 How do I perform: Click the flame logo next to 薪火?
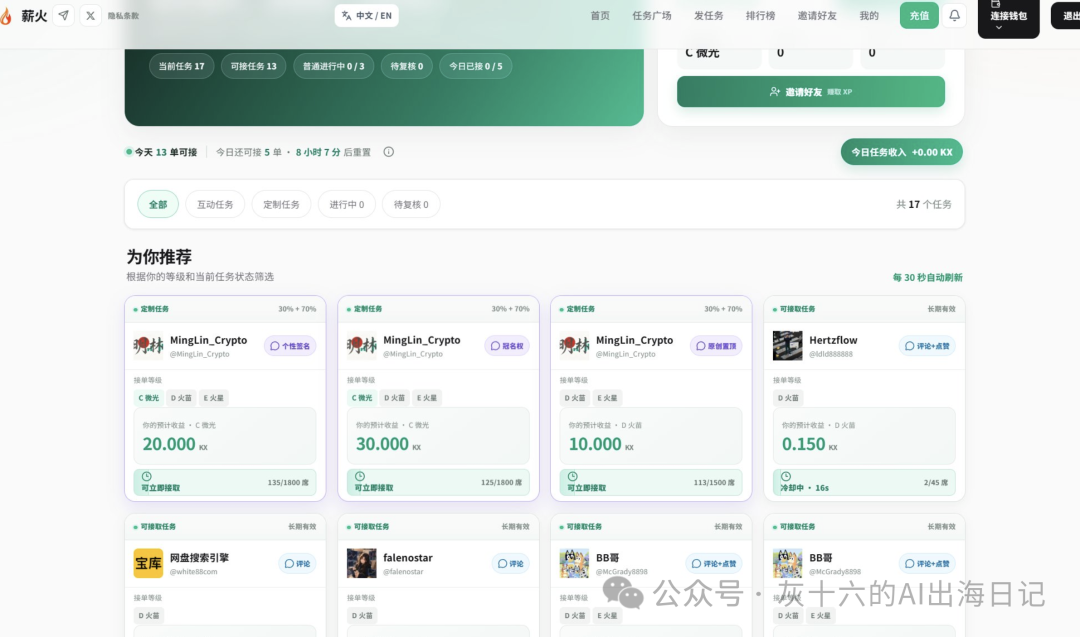[x=6, y=16]
